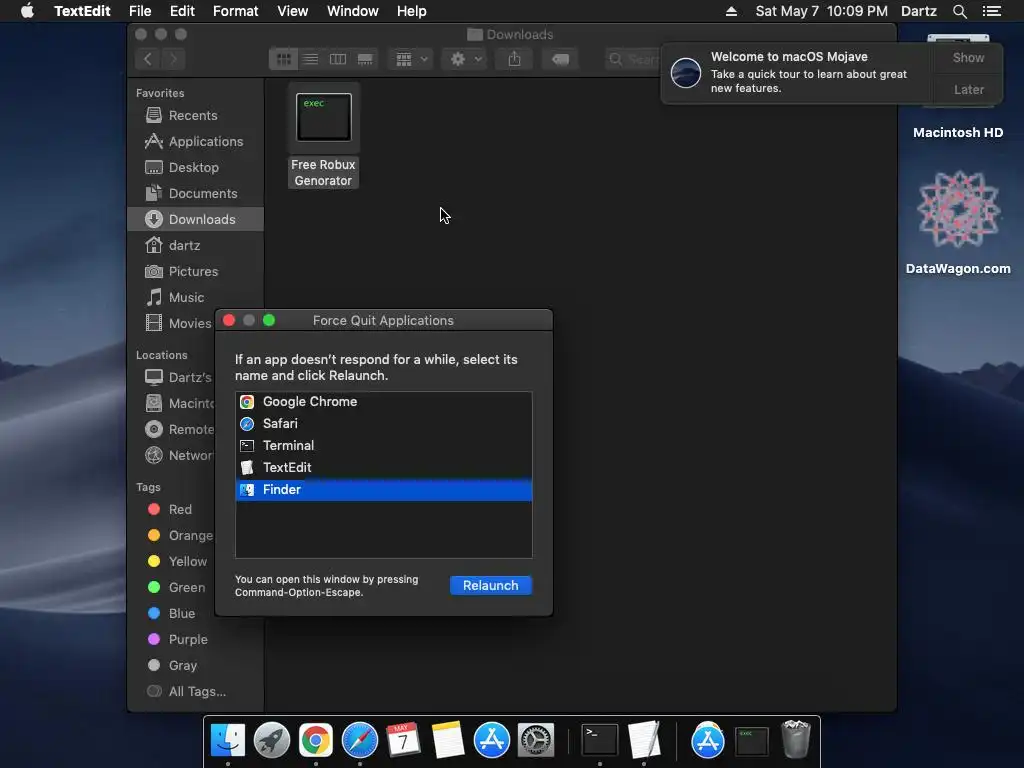This screenshot has width=1024, height=768.
Task: Open Spotlight search in menu bar
Action: click(x=959, y=11)
